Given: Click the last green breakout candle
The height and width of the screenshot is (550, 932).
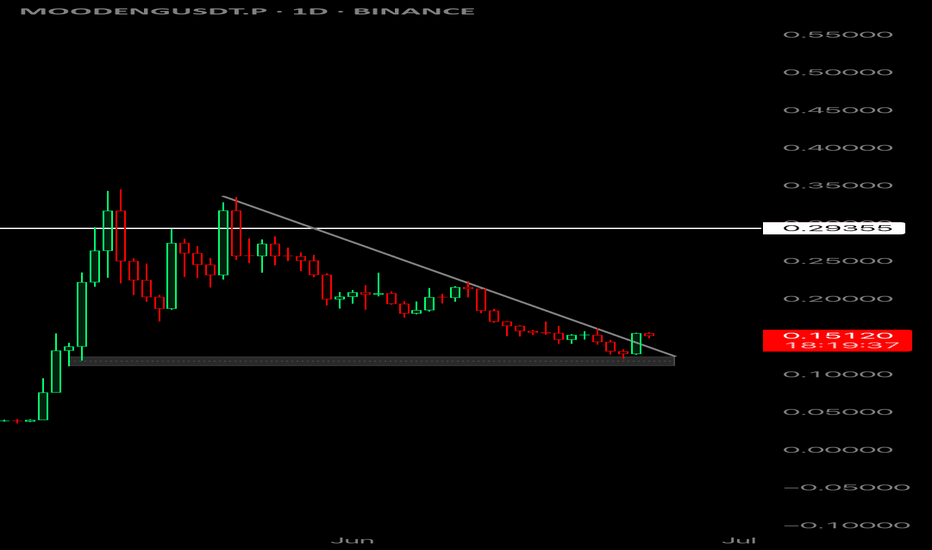Looking at the screenshot, I should [636, 344].
